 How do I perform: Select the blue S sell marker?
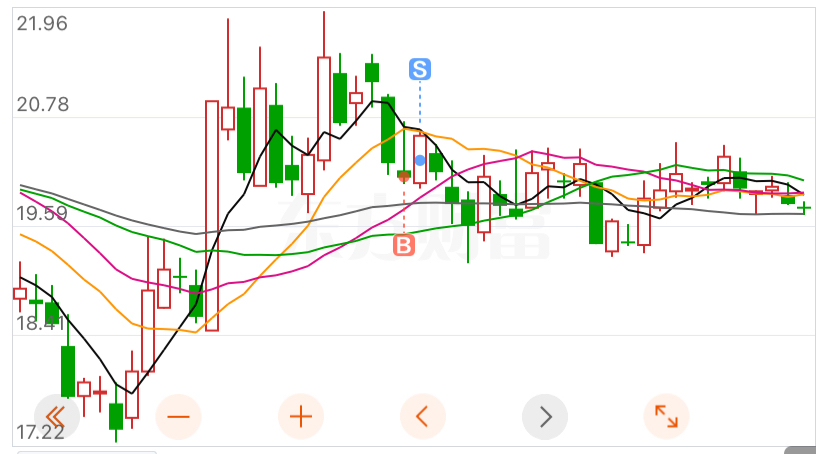[420, 69]
